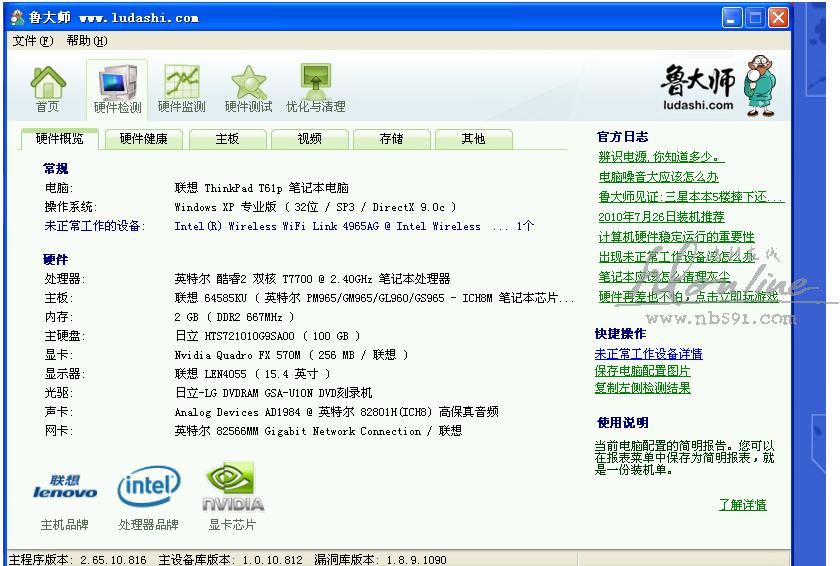This screenshot has height=566, width=840.
Task: Open link 鲁大师见证:三星本本5楼摔下还...
Action: coord(691,197)
